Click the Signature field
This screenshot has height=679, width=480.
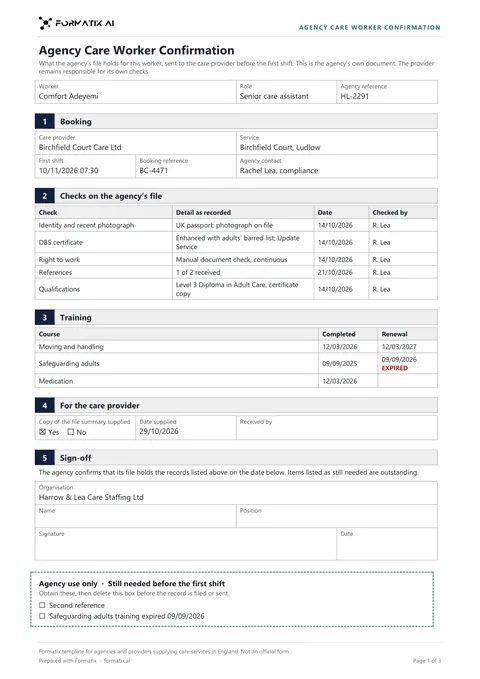click(x=185, y=544)
